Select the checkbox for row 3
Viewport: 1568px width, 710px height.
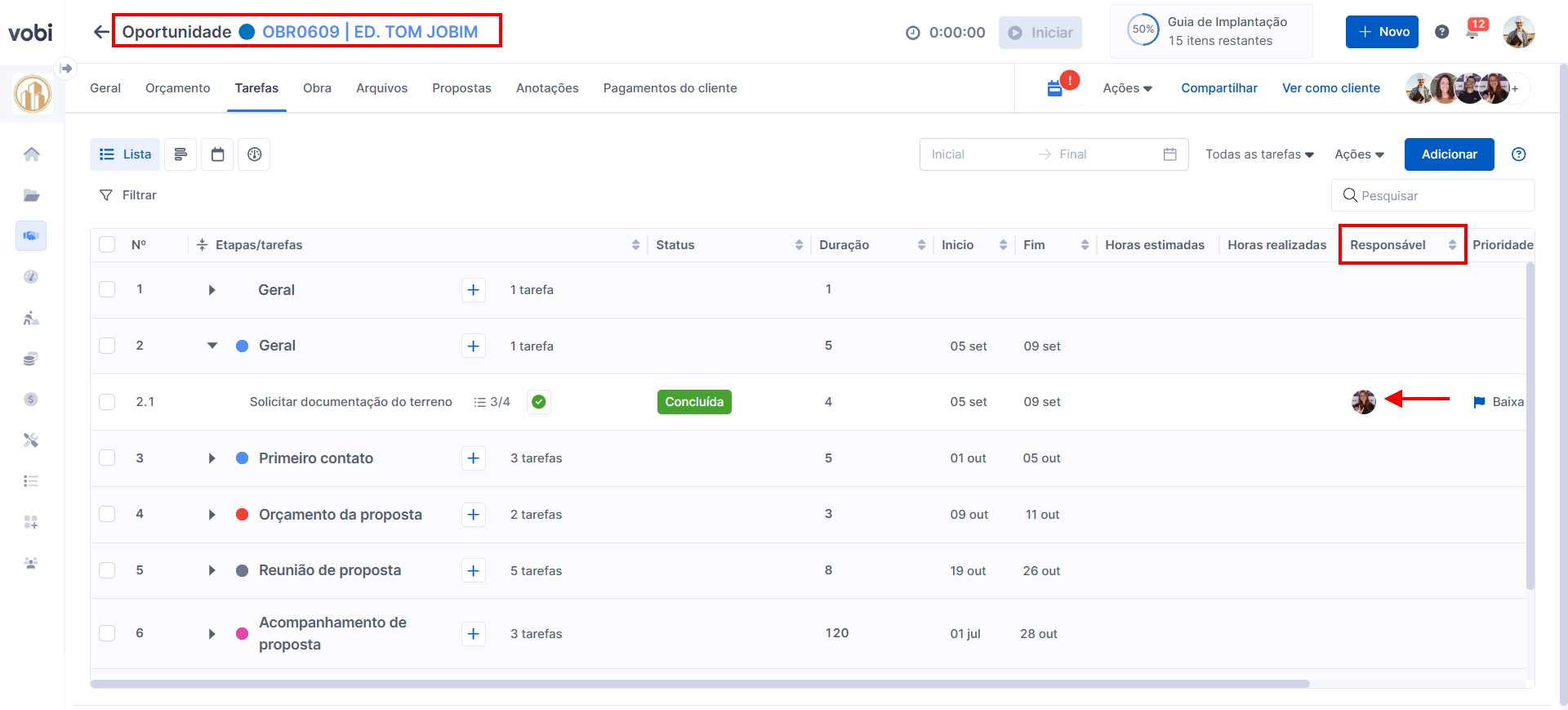pyautogui.click(x=107, y=458)
